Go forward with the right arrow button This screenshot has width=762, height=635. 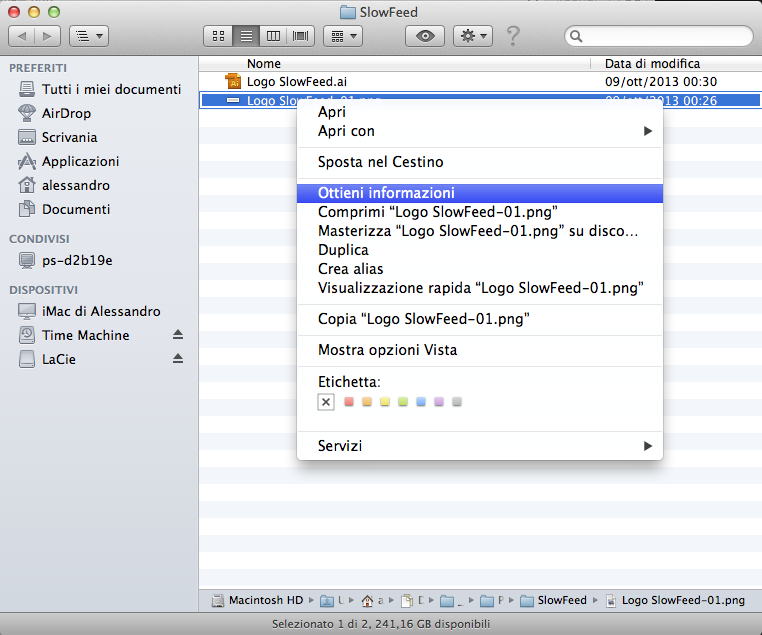click(x=47, y=36)
